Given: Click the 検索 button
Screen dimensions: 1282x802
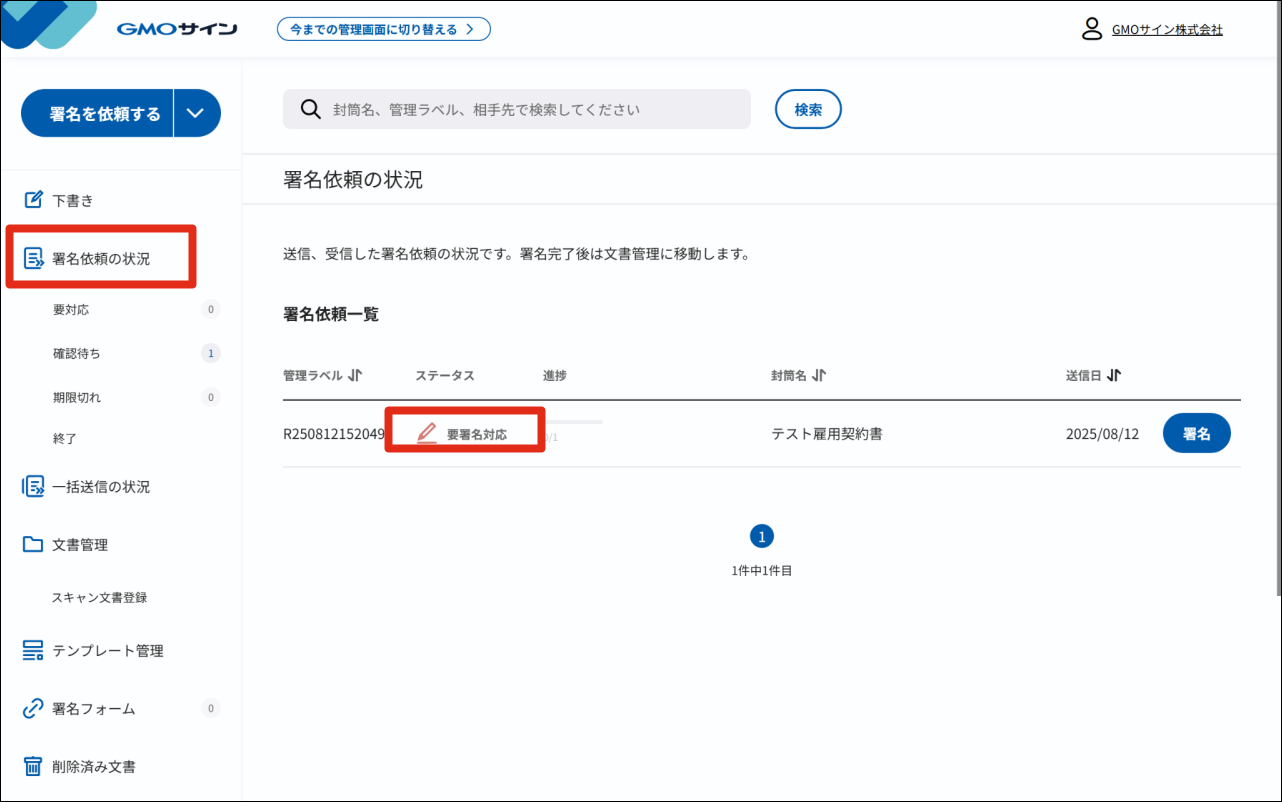Looking at the screenshot, I should pyautogui.click(x=808, y=110).
